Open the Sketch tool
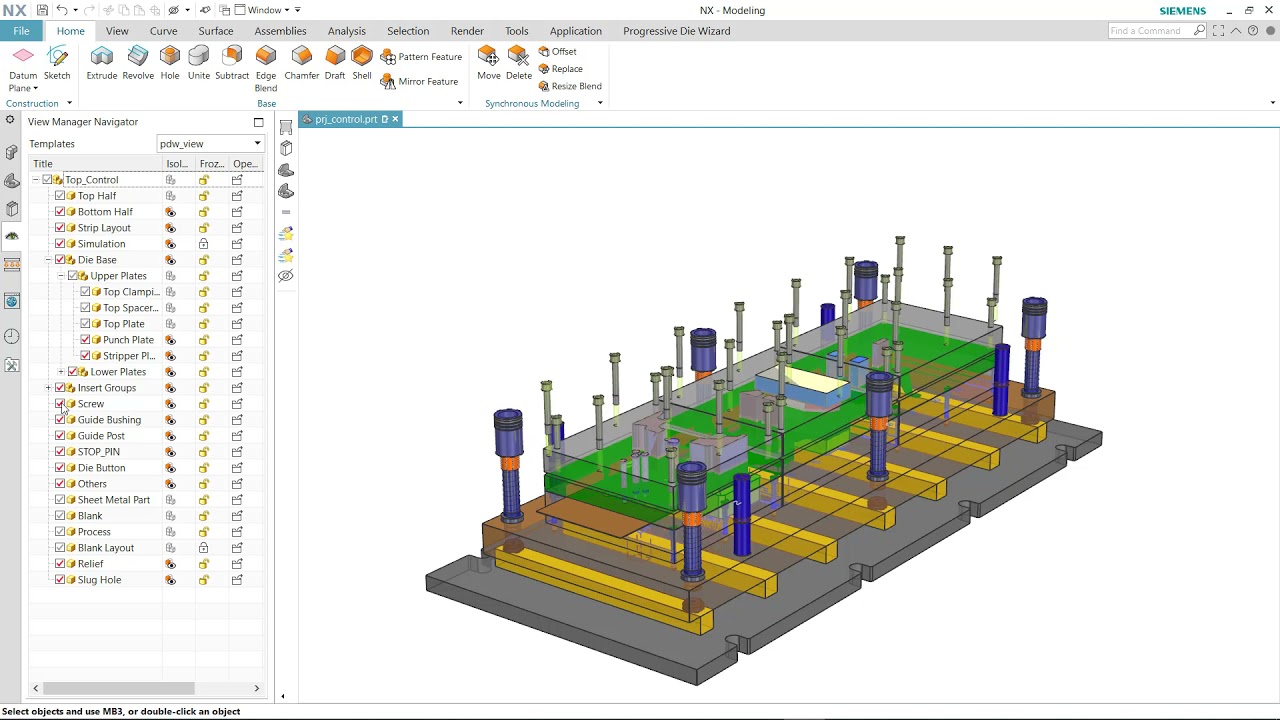The height and width of the screenshot is (720, 1280). tap(57, 63)
